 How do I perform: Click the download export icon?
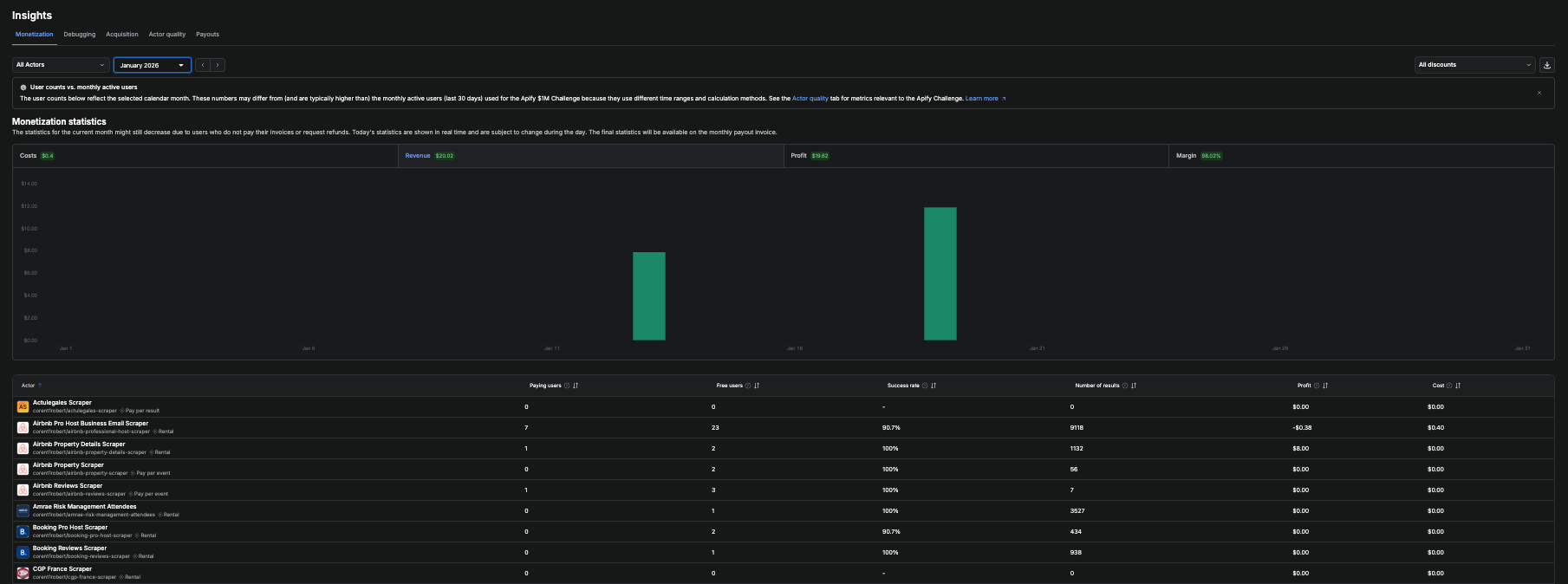pyautogui.click(x=1546, y=65)
